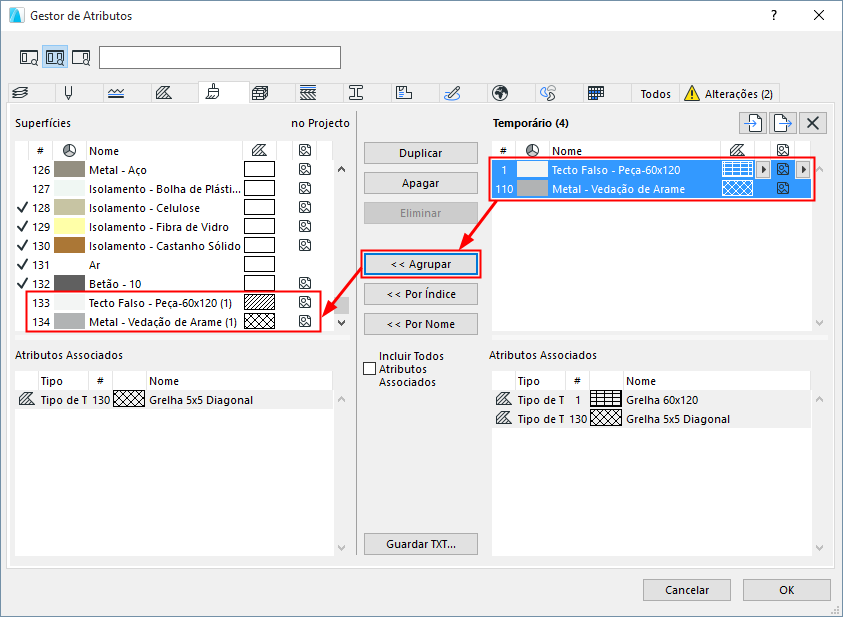843x617 pixels.
Task: Open the Surfaces paintbrush tab
Action: click(212, 93)
